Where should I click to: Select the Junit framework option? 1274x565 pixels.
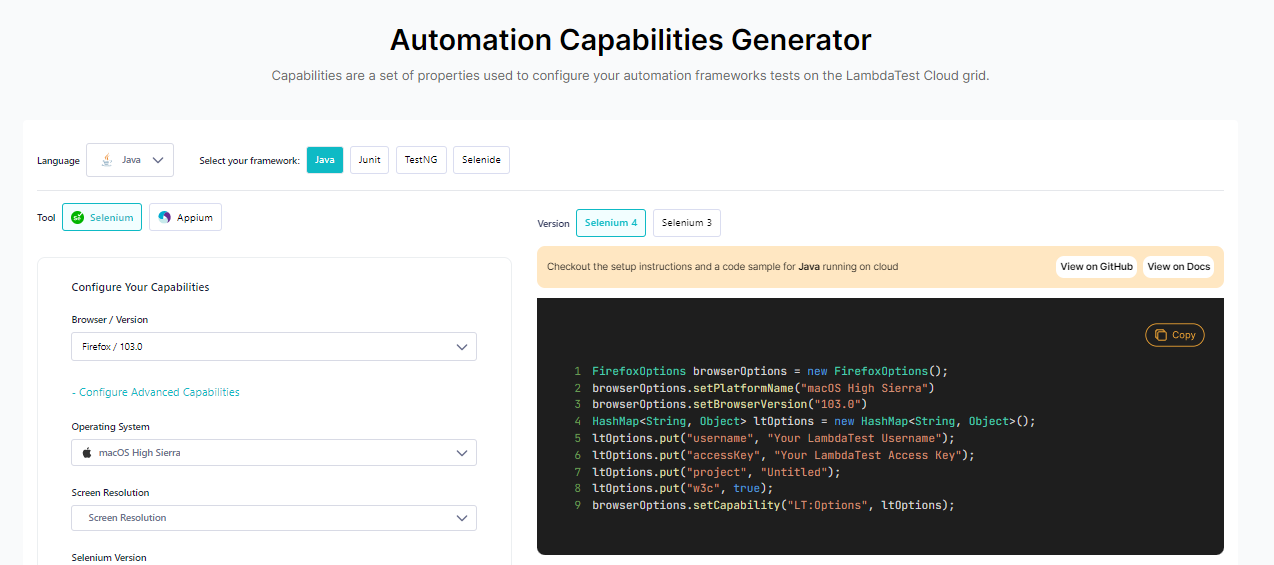pos(369,160)
